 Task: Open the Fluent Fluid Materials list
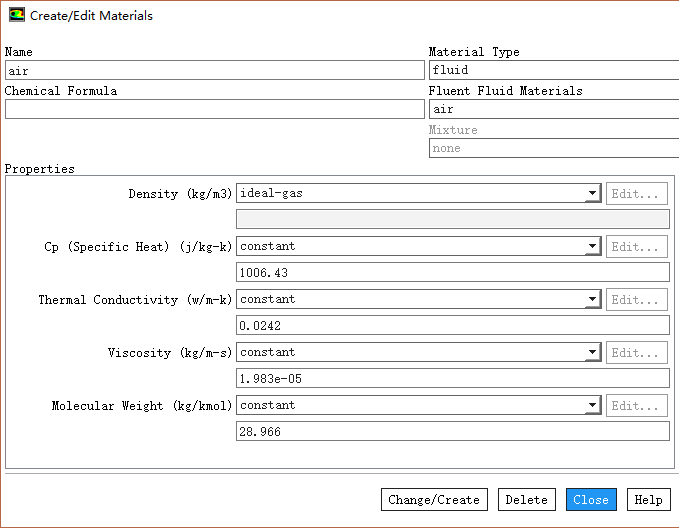click(x=553, y=110)
